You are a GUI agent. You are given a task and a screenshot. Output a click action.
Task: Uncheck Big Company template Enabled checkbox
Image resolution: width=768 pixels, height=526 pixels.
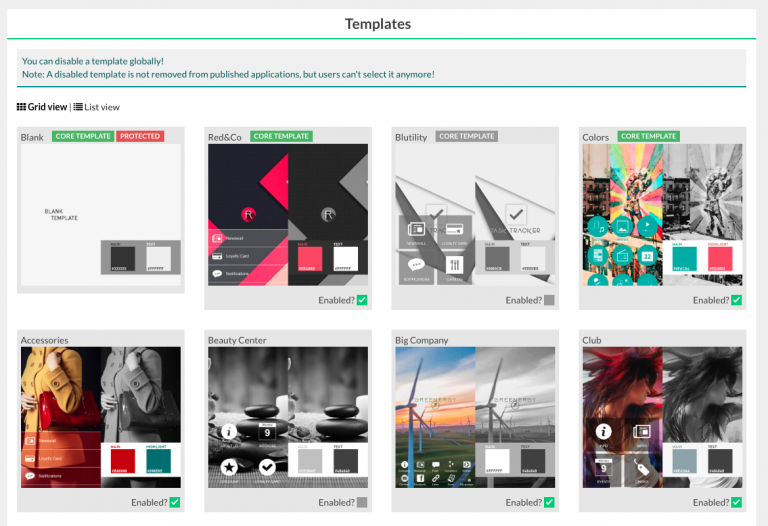(549, 502)
